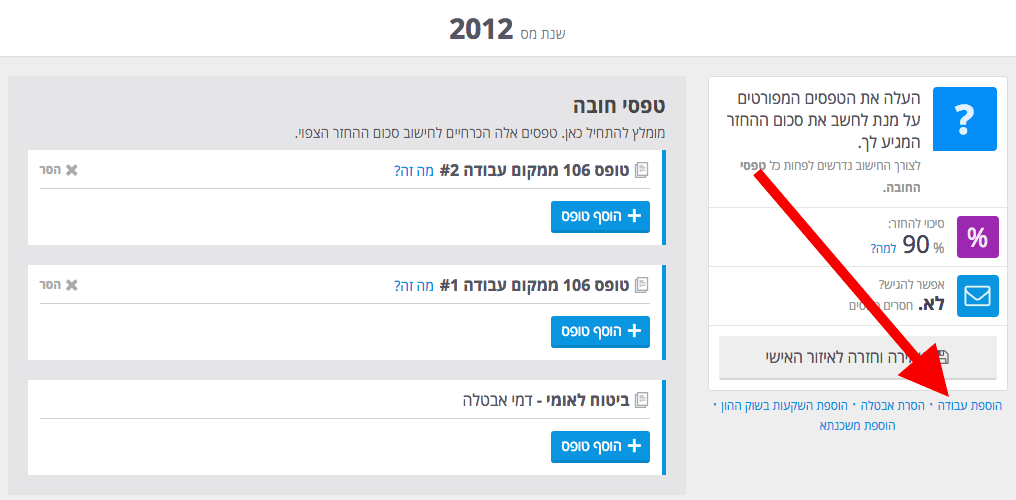Open מה זה? link for workplace #1
Screen dimensions: 1016x500
pos(413,286)
